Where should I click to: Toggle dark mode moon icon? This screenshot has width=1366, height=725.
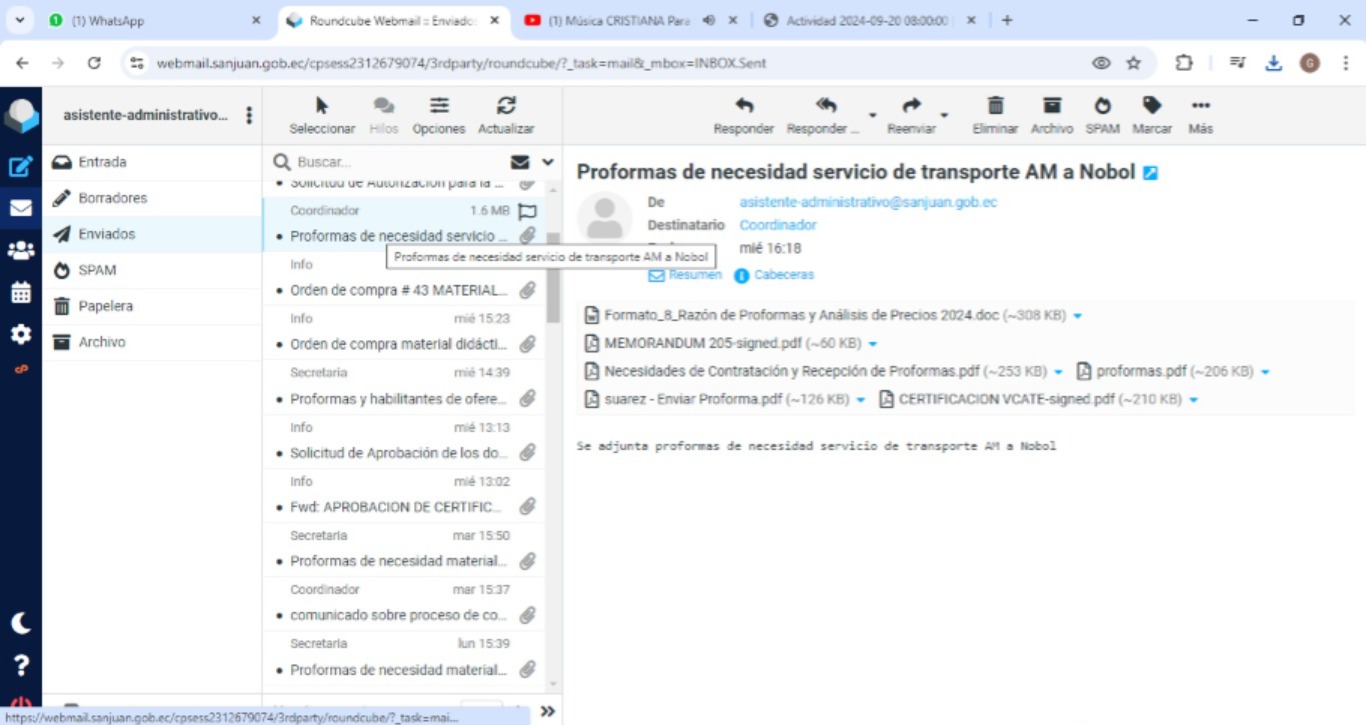(x=21, y=623)
